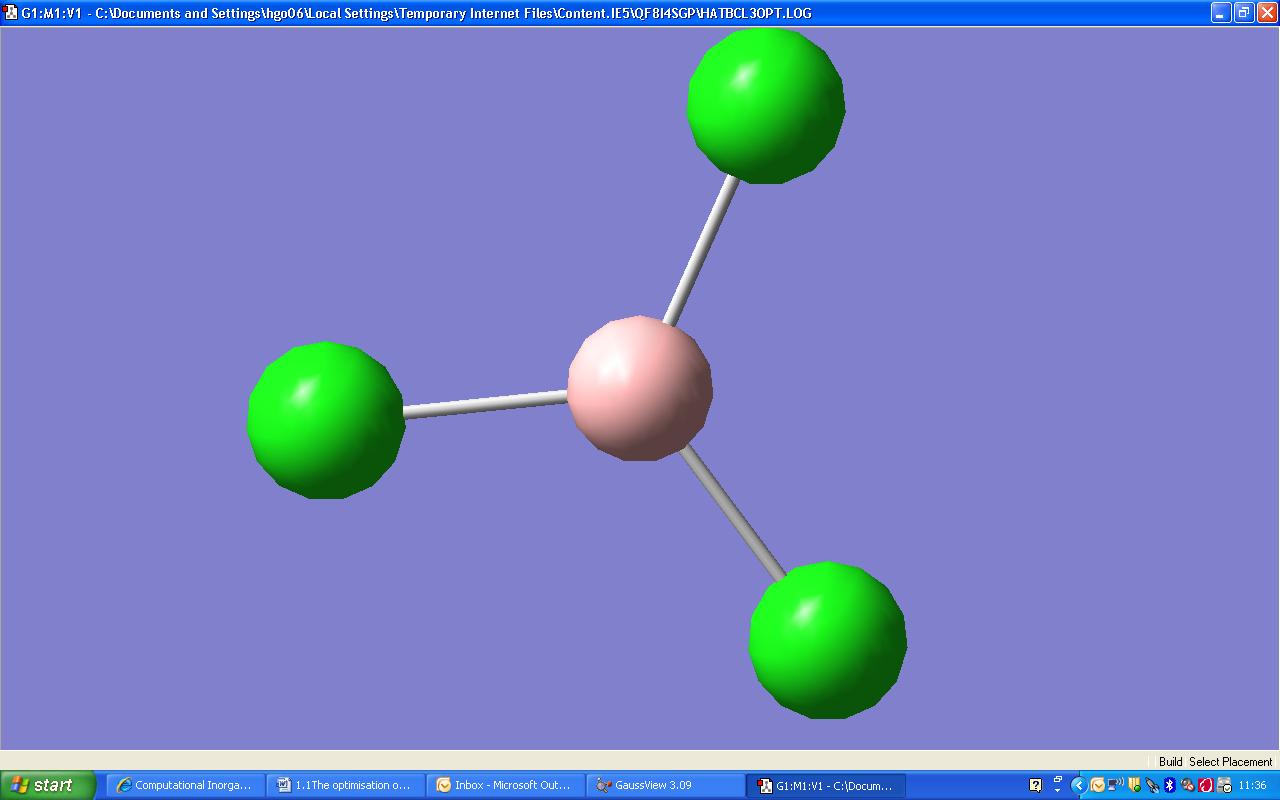Click the bond to the top chlorine
The image size is (1280, 800).
tap(702, 250)
